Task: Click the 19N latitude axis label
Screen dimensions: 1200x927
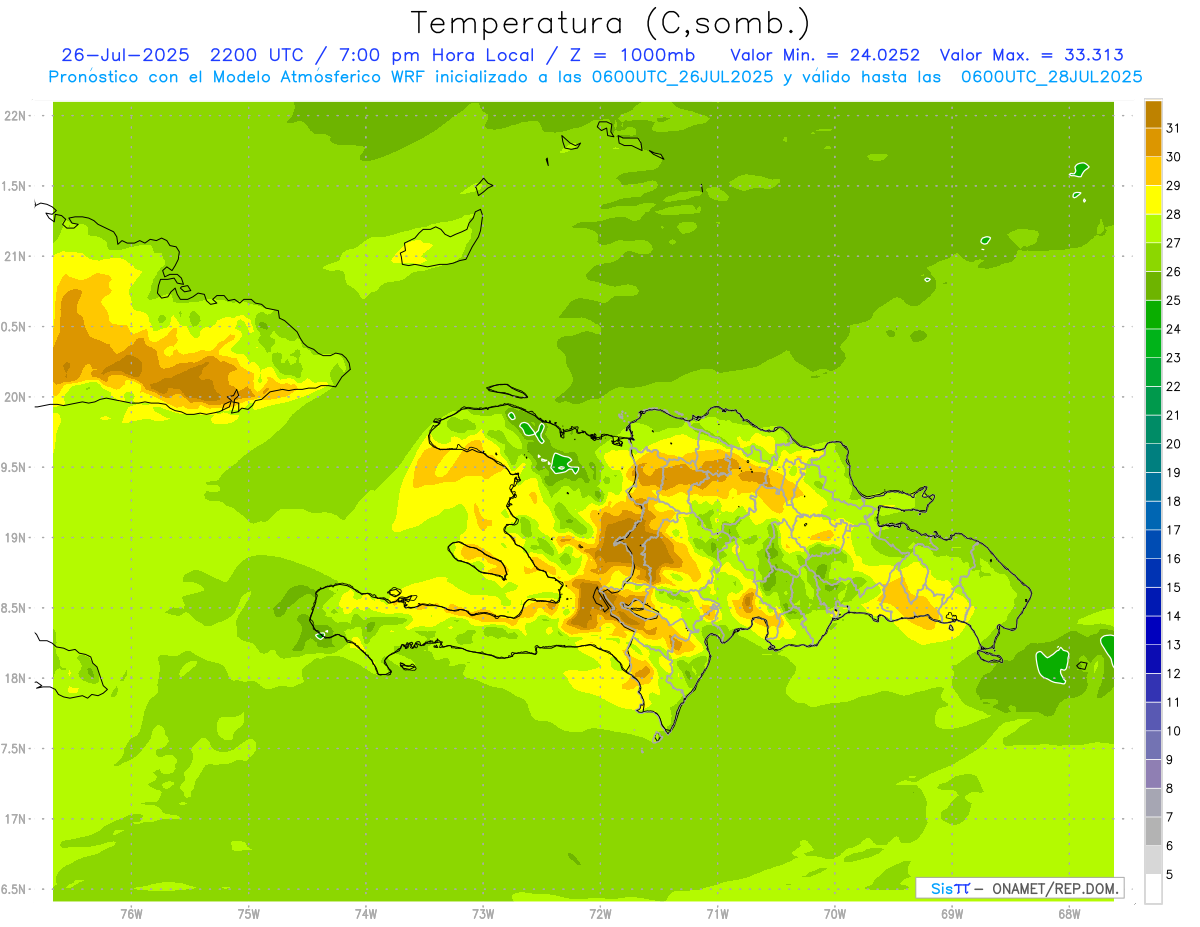Action: pos(16,538)
